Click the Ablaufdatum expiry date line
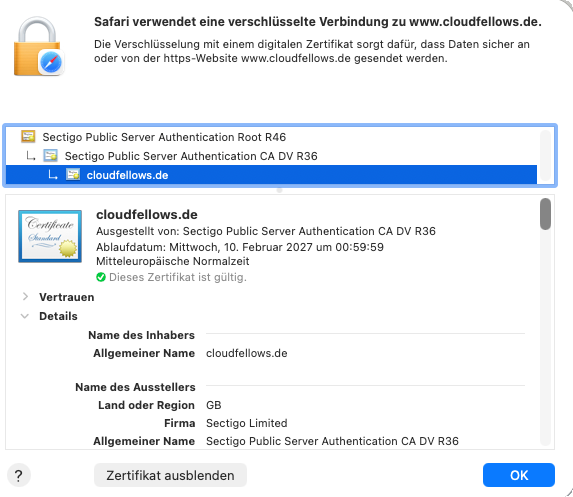This screenshot has width=573, height=497. (240, 247)
